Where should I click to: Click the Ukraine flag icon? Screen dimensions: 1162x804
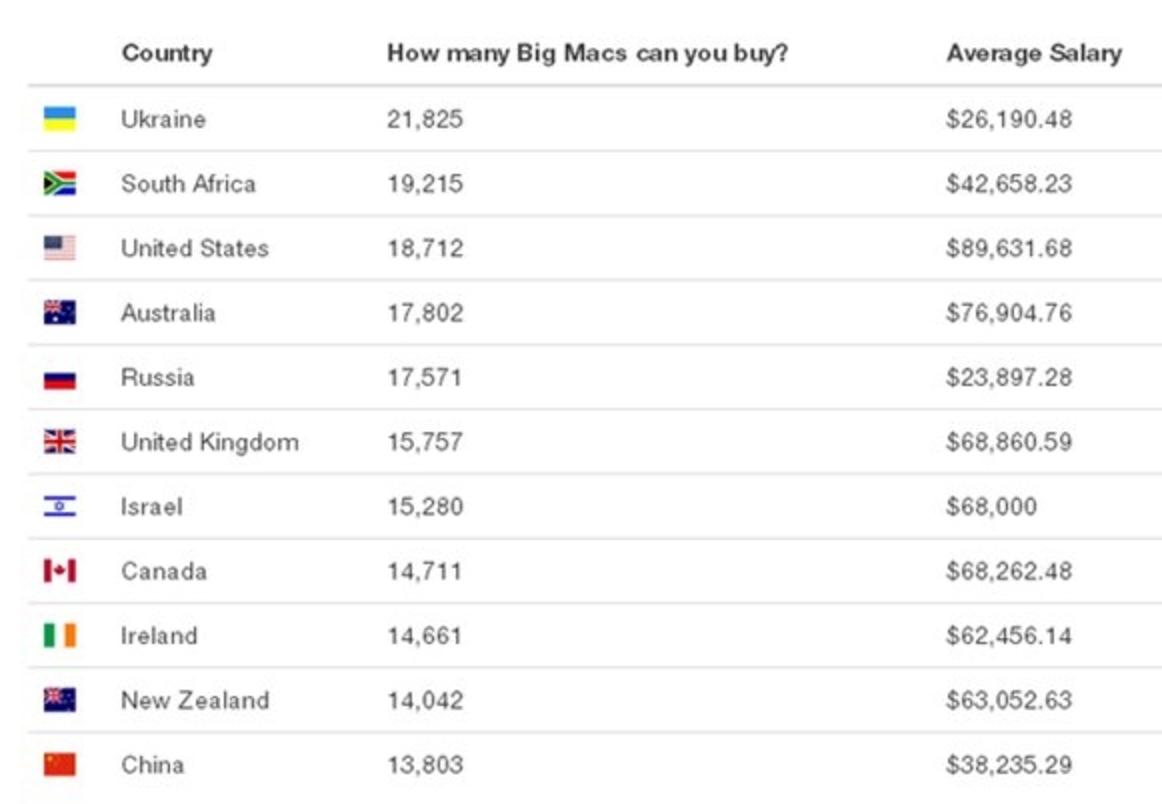(59, 119)
